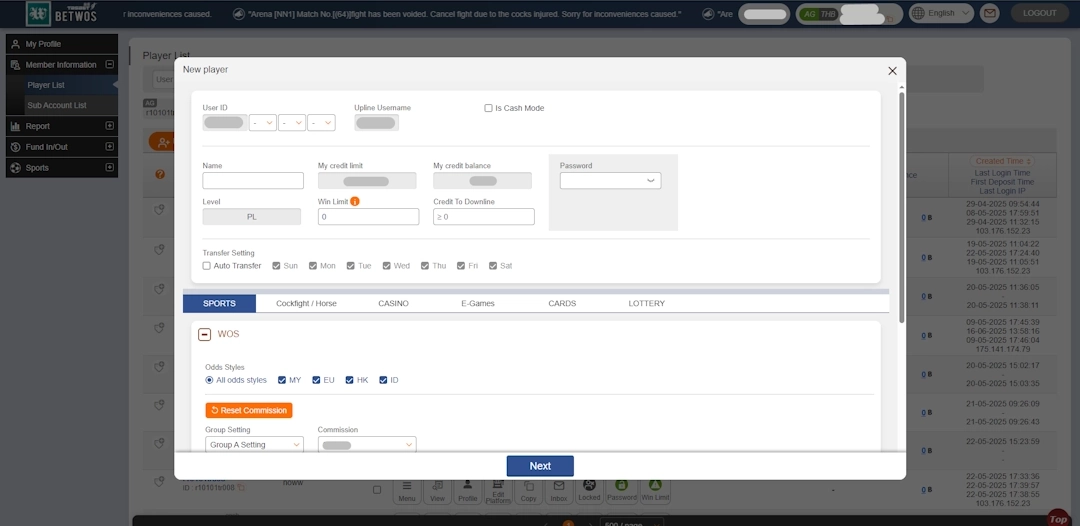Switch to the LOTTERY tab
This screenshot has height=526, width=1080.
[x=647, y=304]
